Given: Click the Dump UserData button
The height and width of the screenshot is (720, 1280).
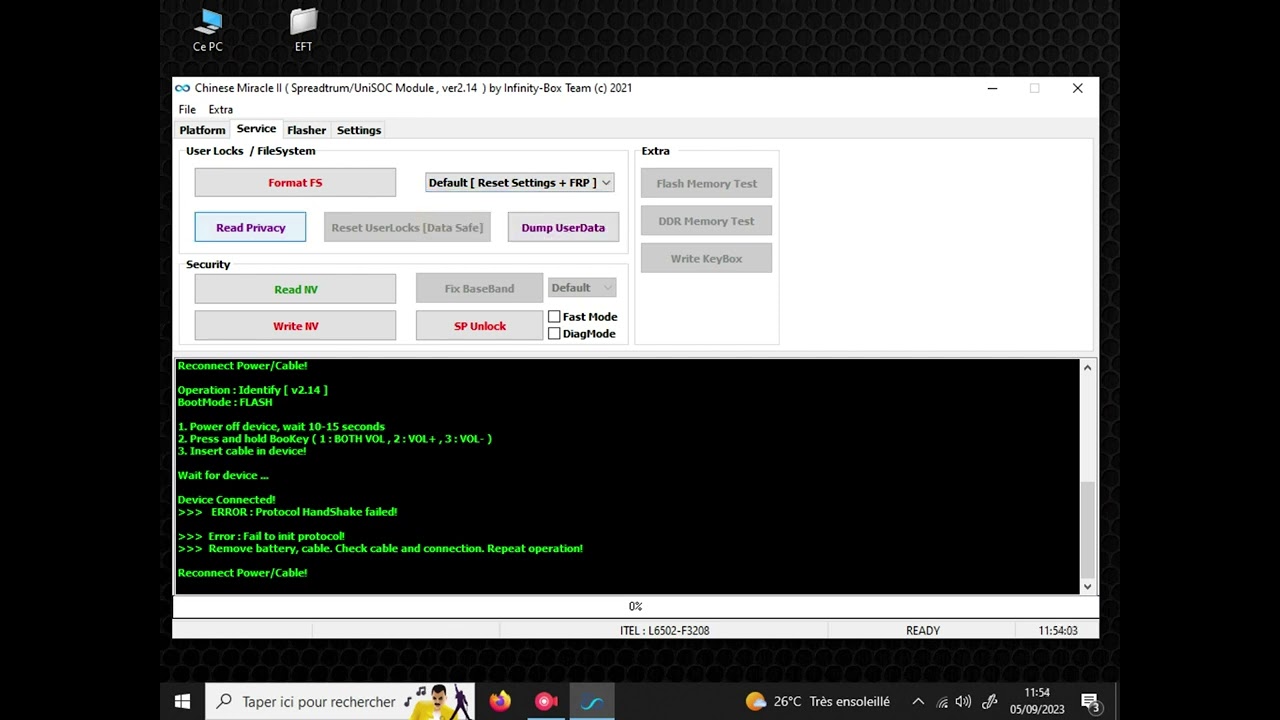Looking at the screenshot, I should (x=563, y=227).
